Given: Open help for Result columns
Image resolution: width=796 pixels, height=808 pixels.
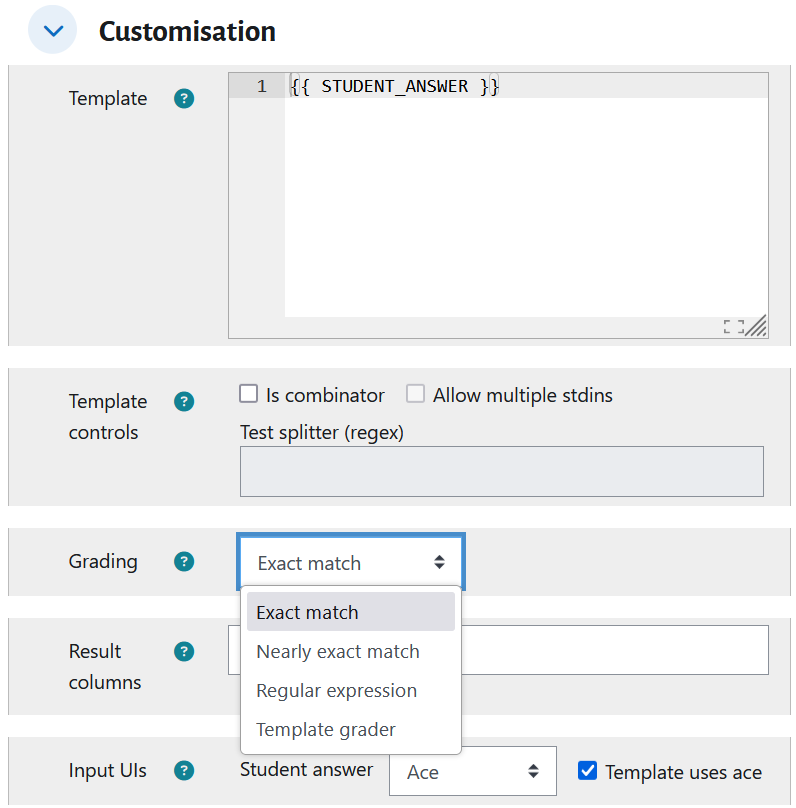Looking at the screenshot, I should coord(184,651).
